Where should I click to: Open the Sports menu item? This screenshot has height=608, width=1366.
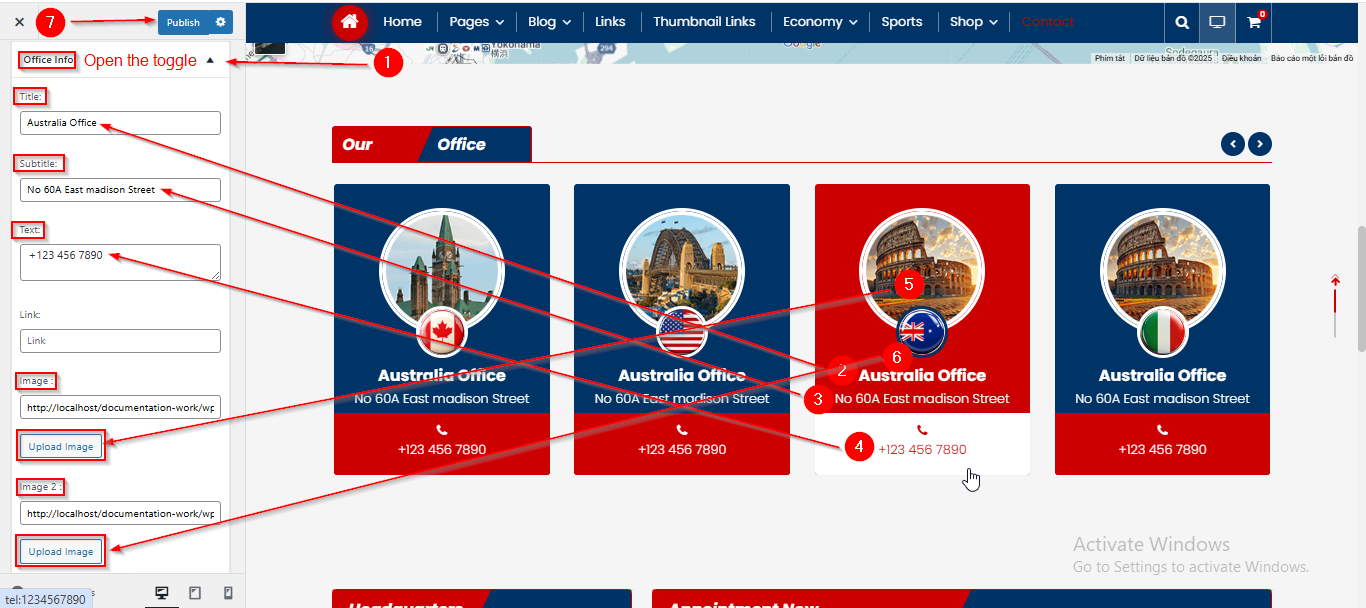[901, 22]
